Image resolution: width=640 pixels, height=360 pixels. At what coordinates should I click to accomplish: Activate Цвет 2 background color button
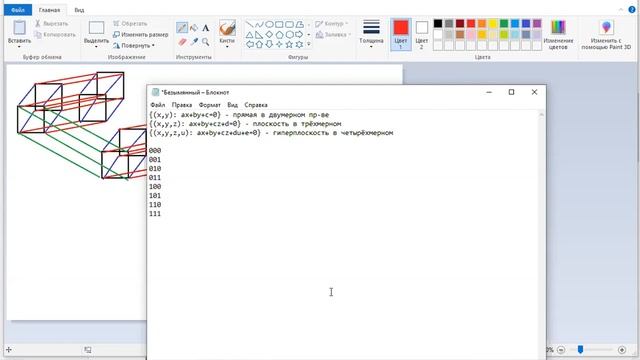tap(422, 34)
